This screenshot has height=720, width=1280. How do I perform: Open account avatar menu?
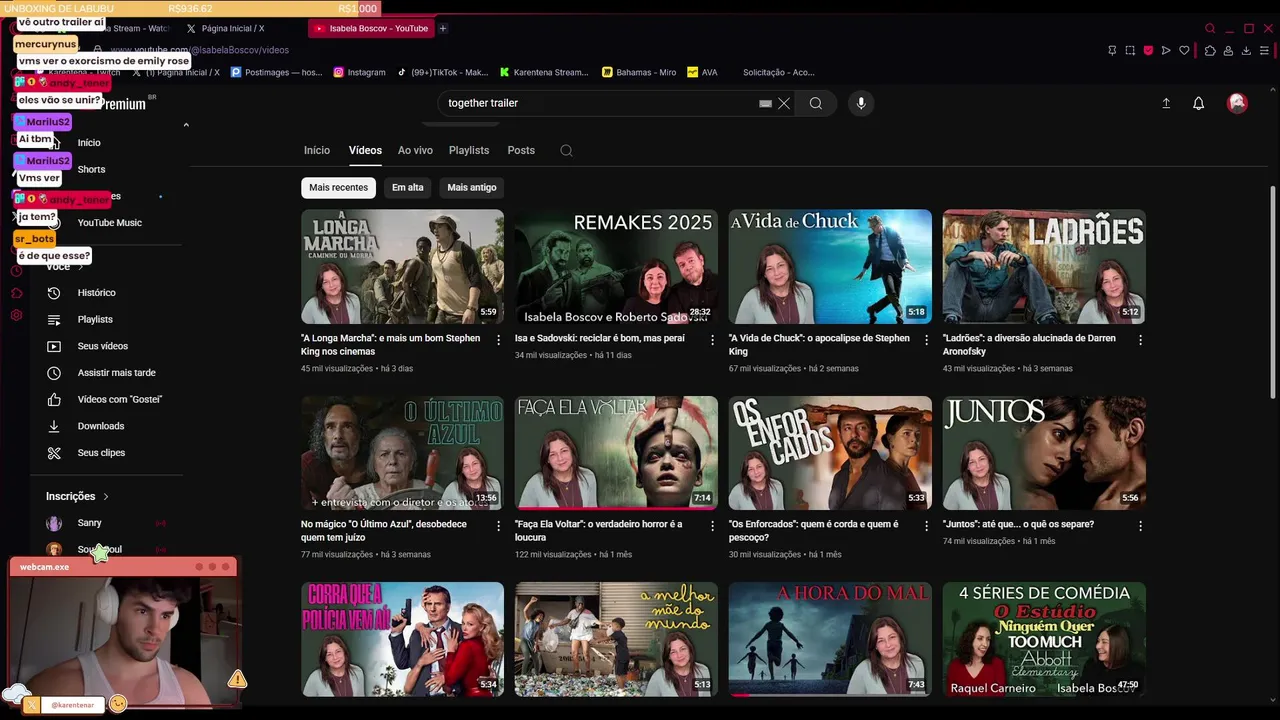click(1237, 103)
